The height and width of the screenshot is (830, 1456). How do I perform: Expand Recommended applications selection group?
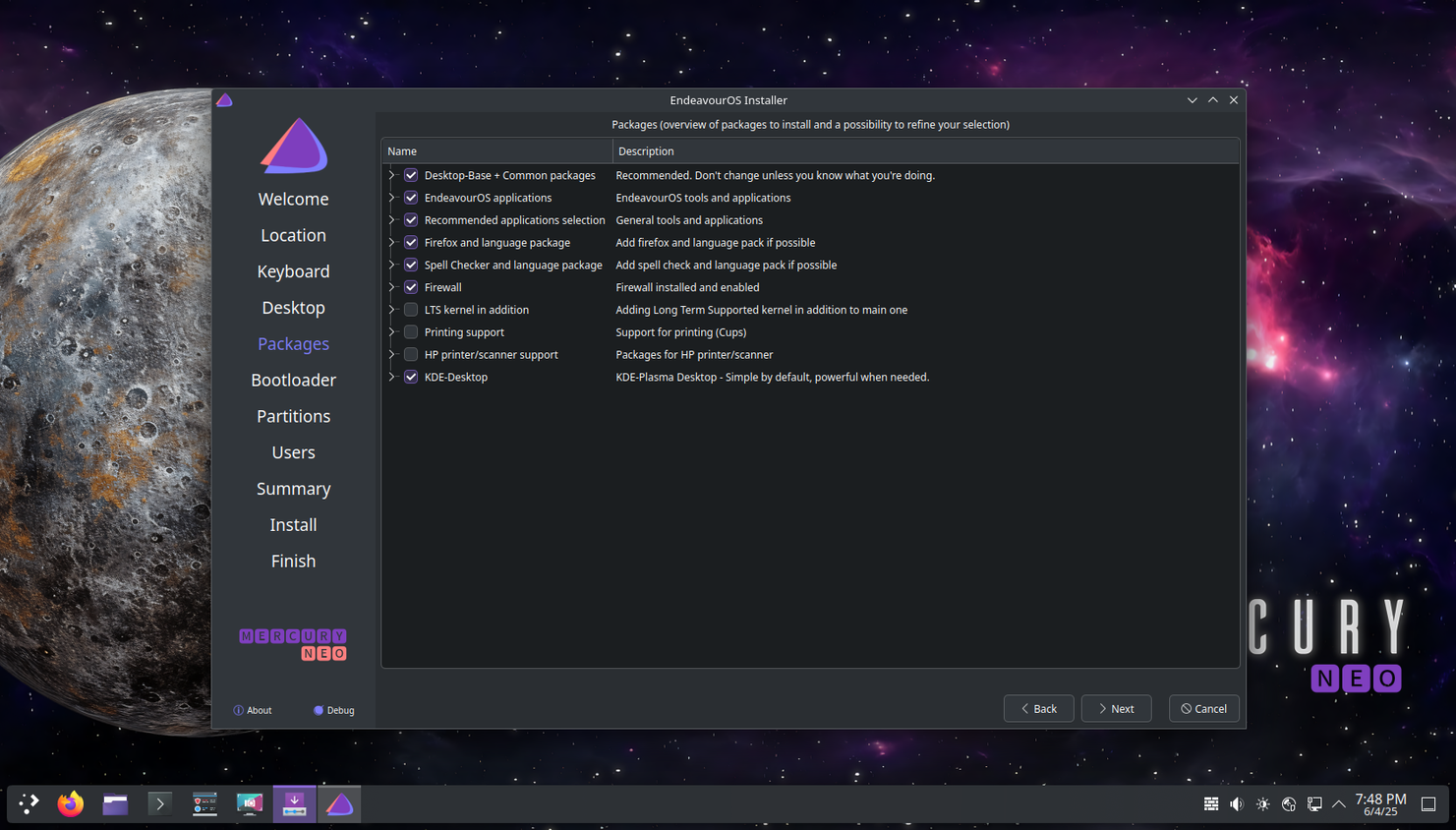pos(392,220)
